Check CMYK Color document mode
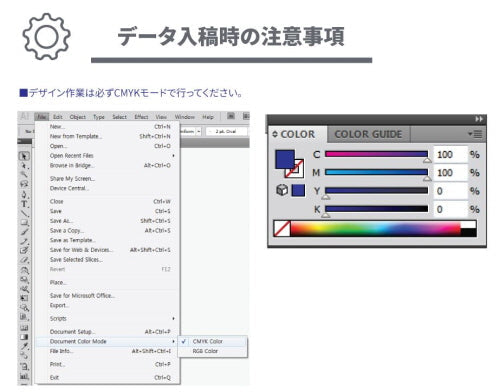The height and width of the screenshot is (392, 500). coord(213,341)
